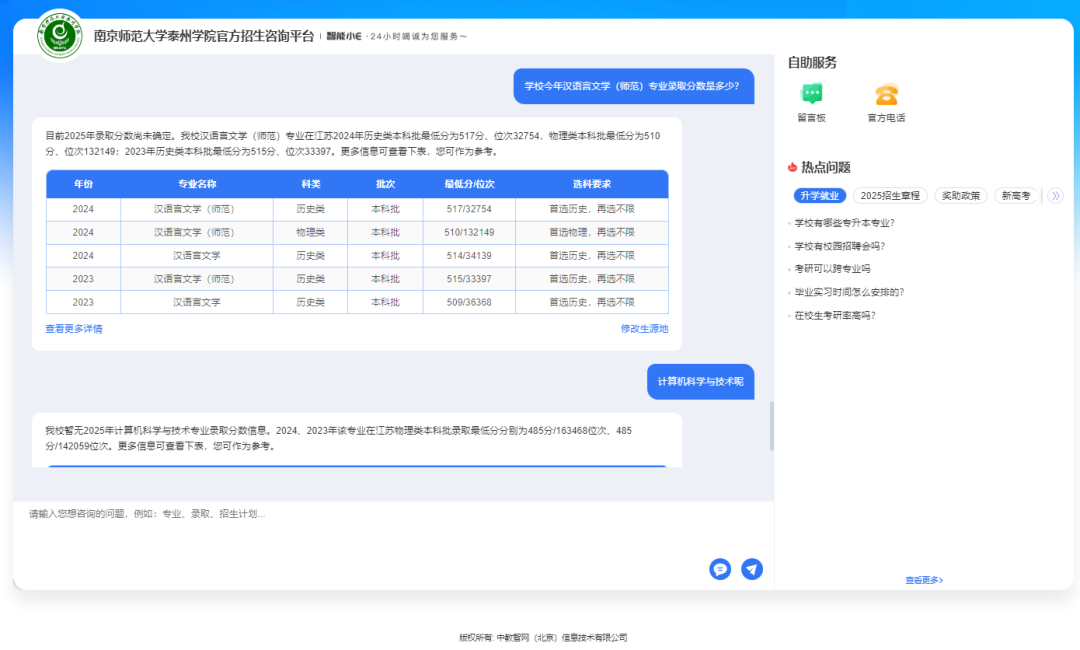Image resolution: width=1080 pixels, height=650 pixels.
Task: Select the 奖助政策 tab
Action: tap(961, 196)
